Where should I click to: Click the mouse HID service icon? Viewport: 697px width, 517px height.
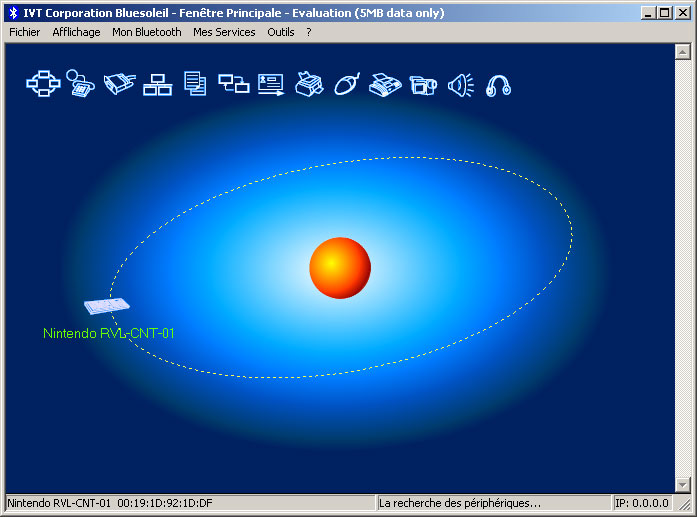[x=347, y=84]
